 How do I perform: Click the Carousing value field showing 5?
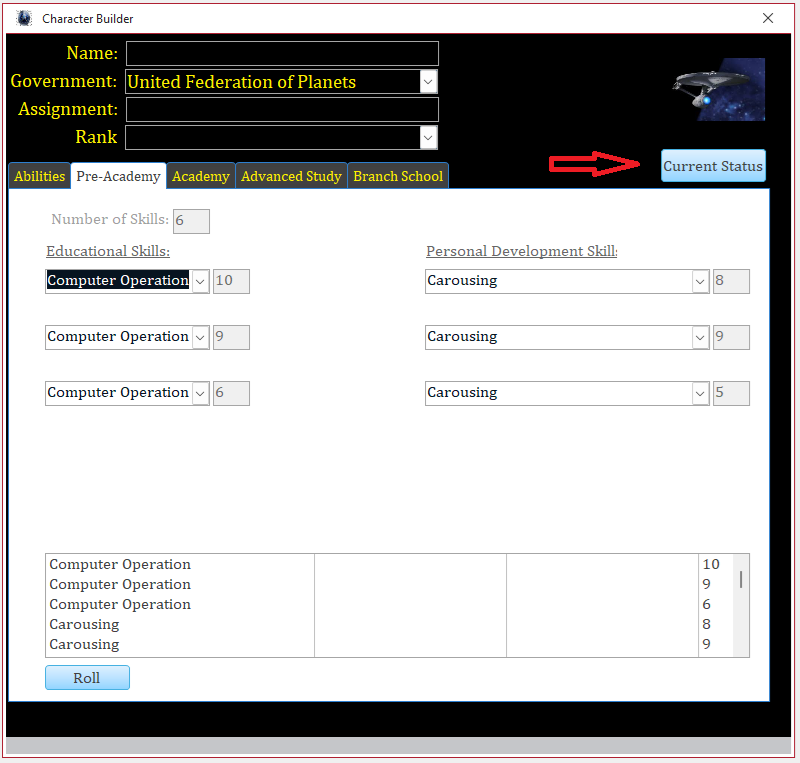point(731,393)
